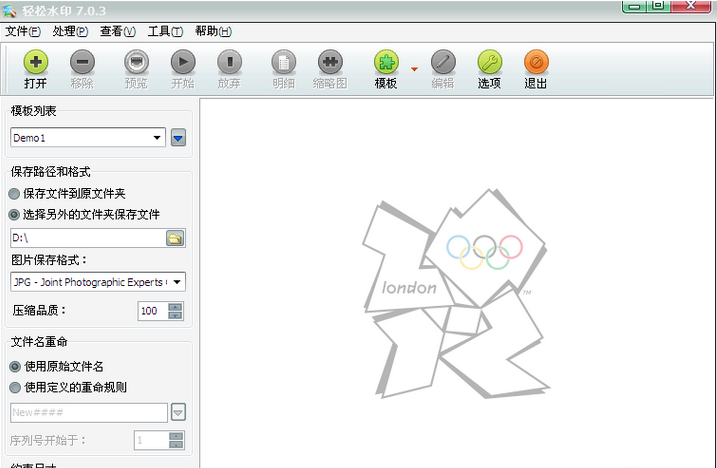This screenshot has width=717, height=468.
Task: Open 选项 (Options) wrench icon
Action: 489,62
